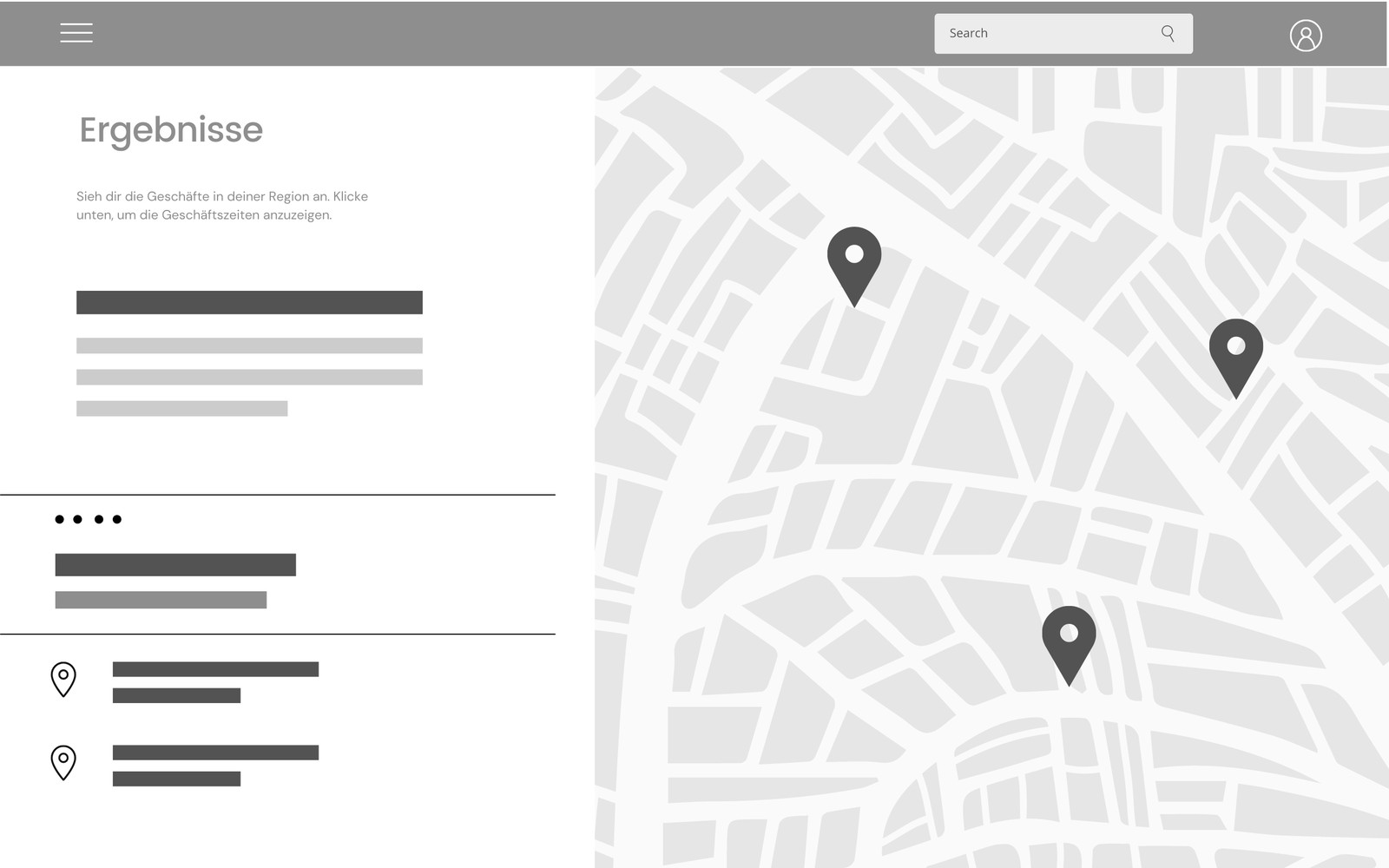Click the third pagination dot
This screenshot has height=868, width=1389.
pyautogui.click(x=97, y=519)
